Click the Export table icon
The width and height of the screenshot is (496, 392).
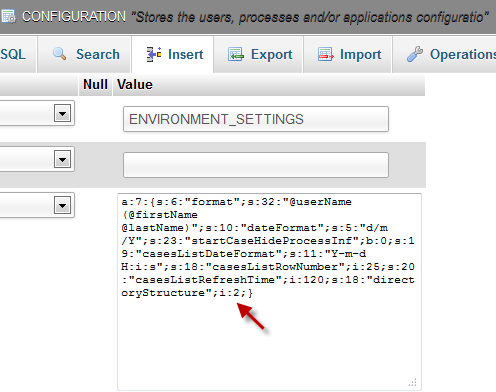(236, 54)
